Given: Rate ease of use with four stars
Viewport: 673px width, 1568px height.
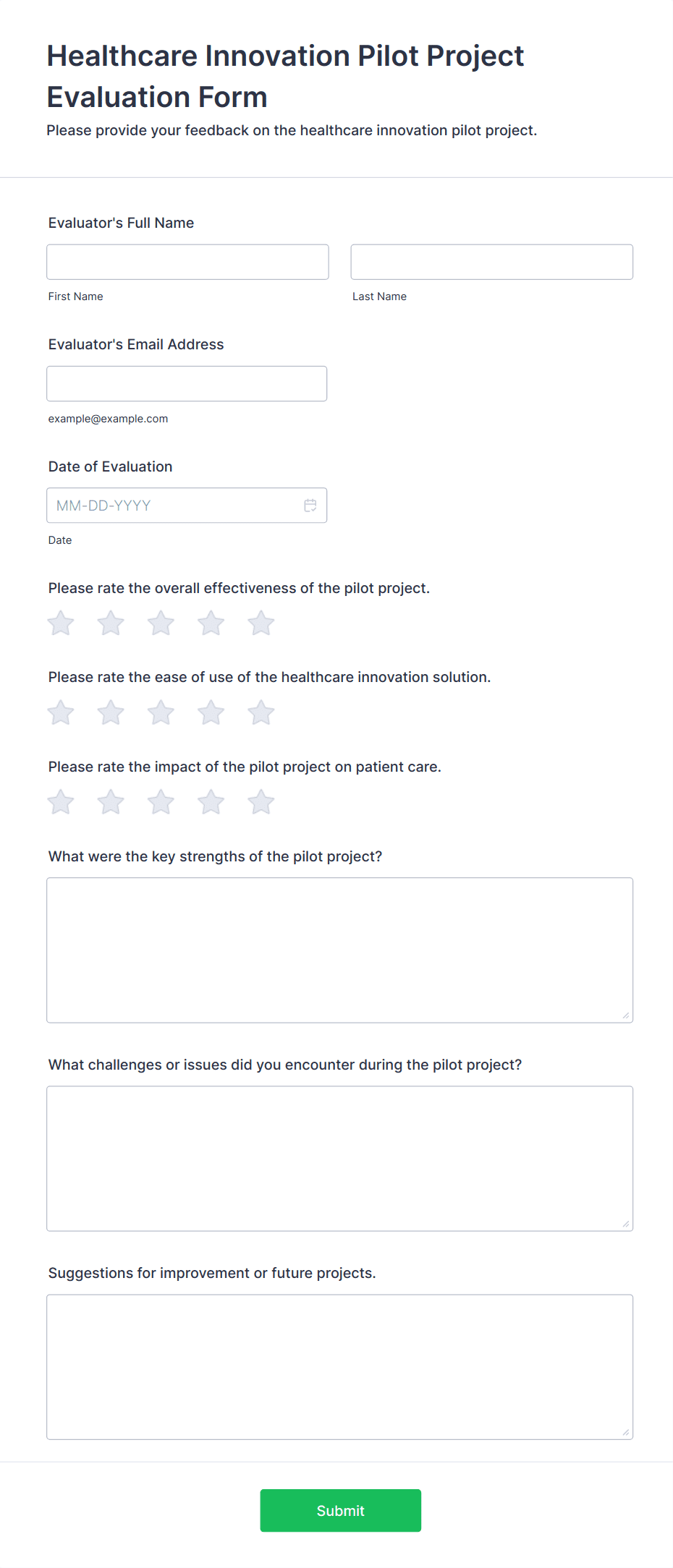Looking at the screenshot, I should coord(211,712).
